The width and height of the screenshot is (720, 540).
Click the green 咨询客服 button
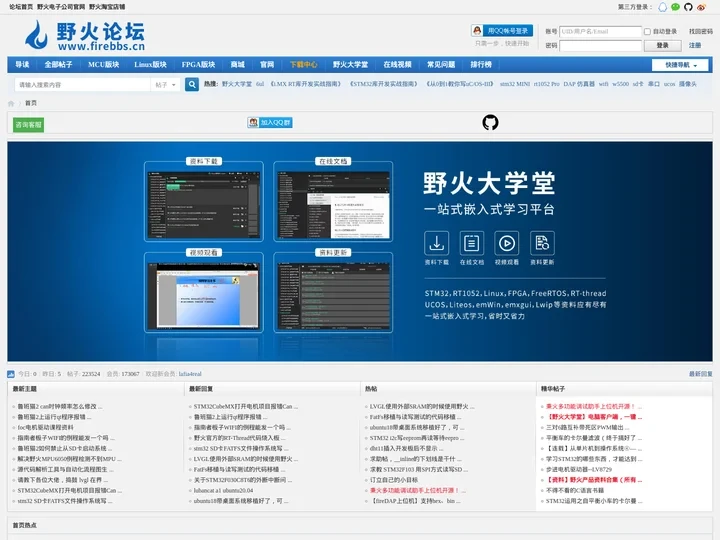pyautogui.click(x=28, y=124)
